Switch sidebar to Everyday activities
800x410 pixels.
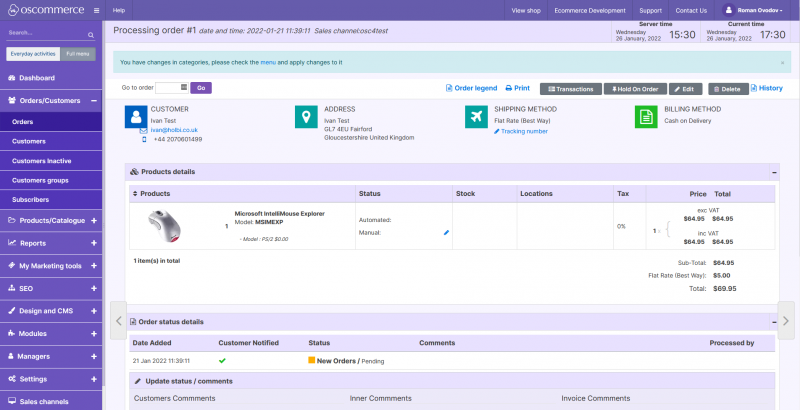[x=32, y=54]
